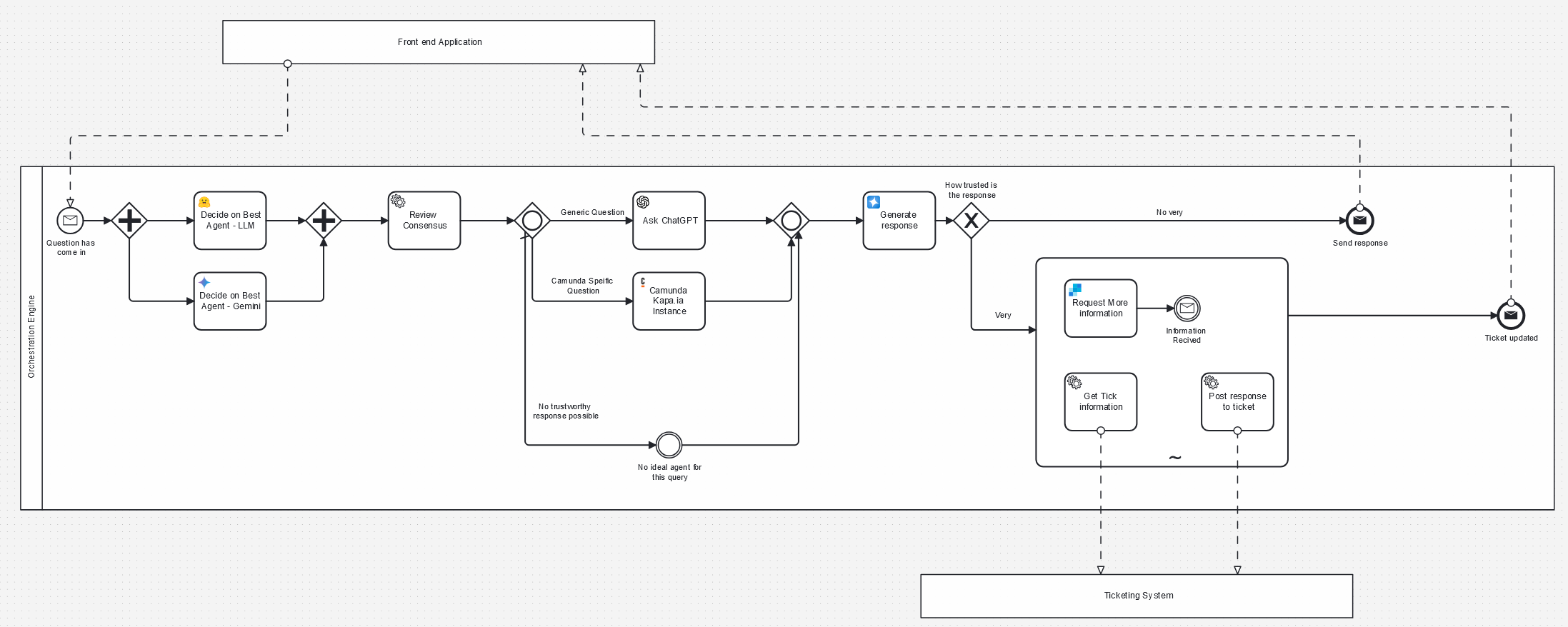Click the ad-hoc tilde marker on subprocess
This screenshot has width=1568, height=627.
click(x=1175, y=458)
